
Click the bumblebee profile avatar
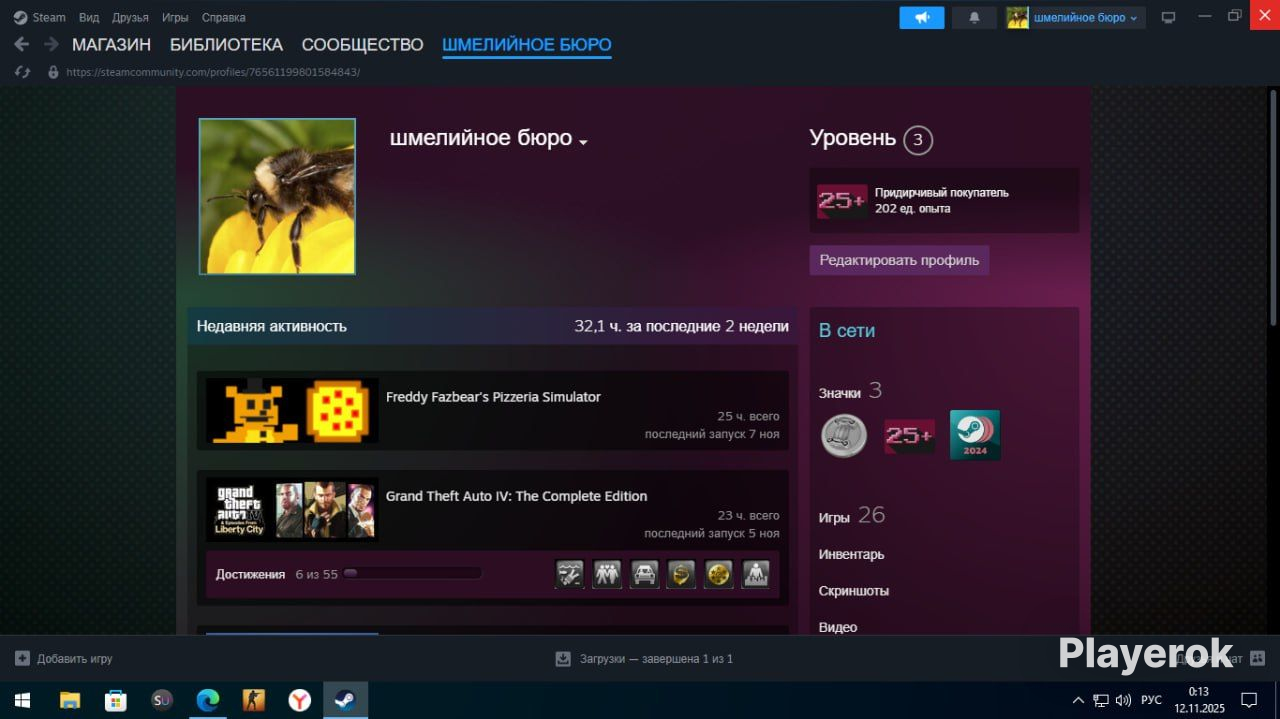tap(277, 196)
